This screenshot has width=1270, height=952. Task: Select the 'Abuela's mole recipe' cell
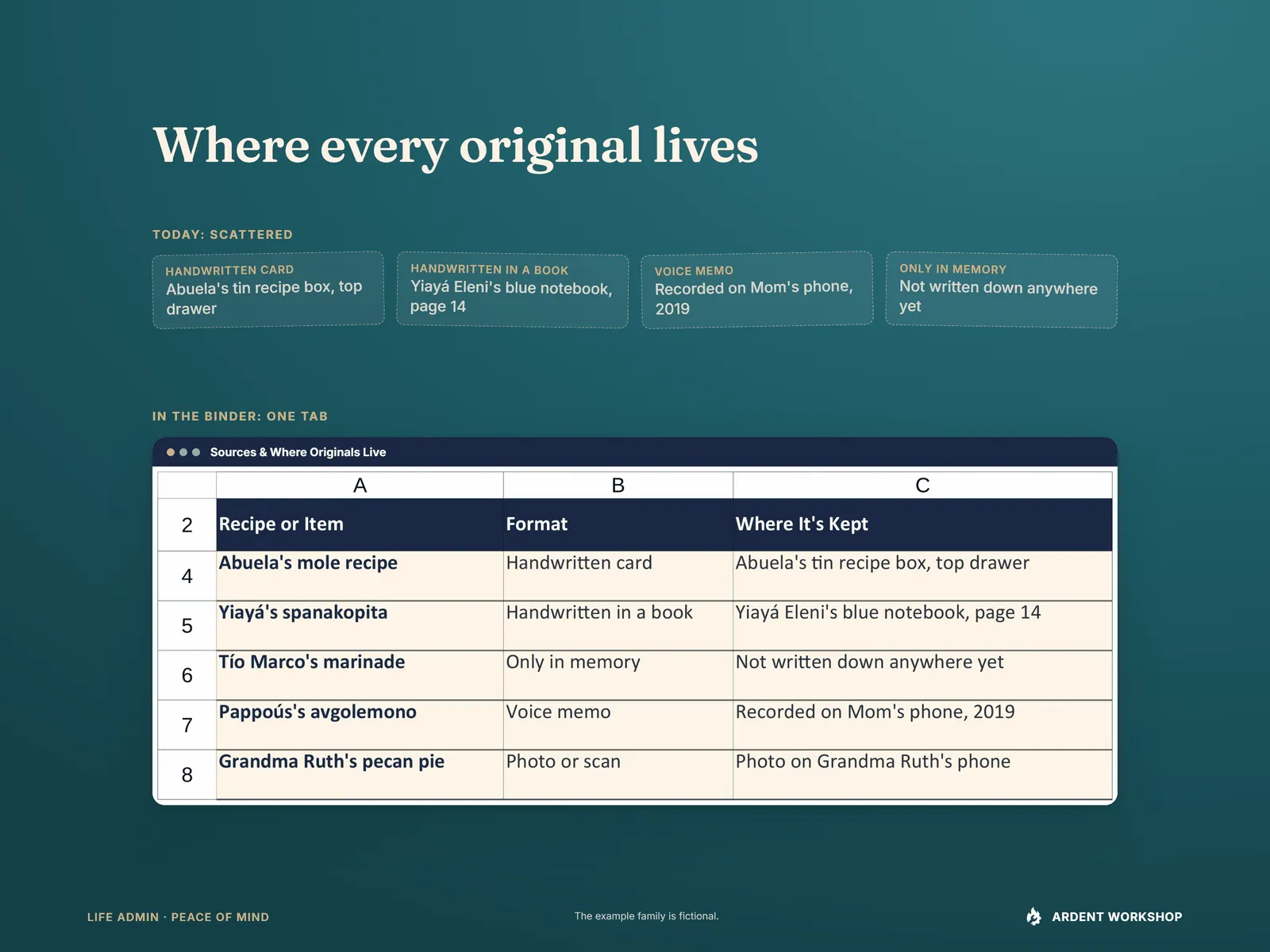360,576
